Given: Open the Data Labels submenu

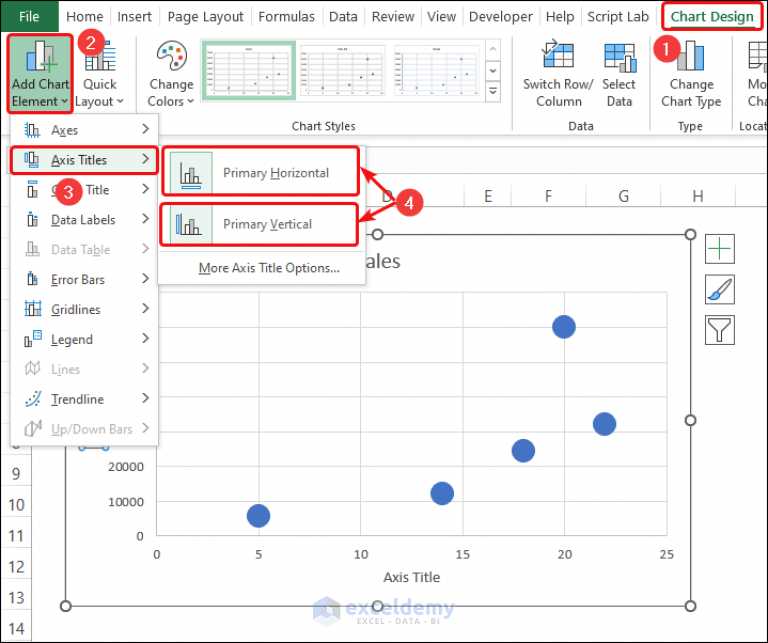Looking at the screenshot, I should [x=84, y=219].
